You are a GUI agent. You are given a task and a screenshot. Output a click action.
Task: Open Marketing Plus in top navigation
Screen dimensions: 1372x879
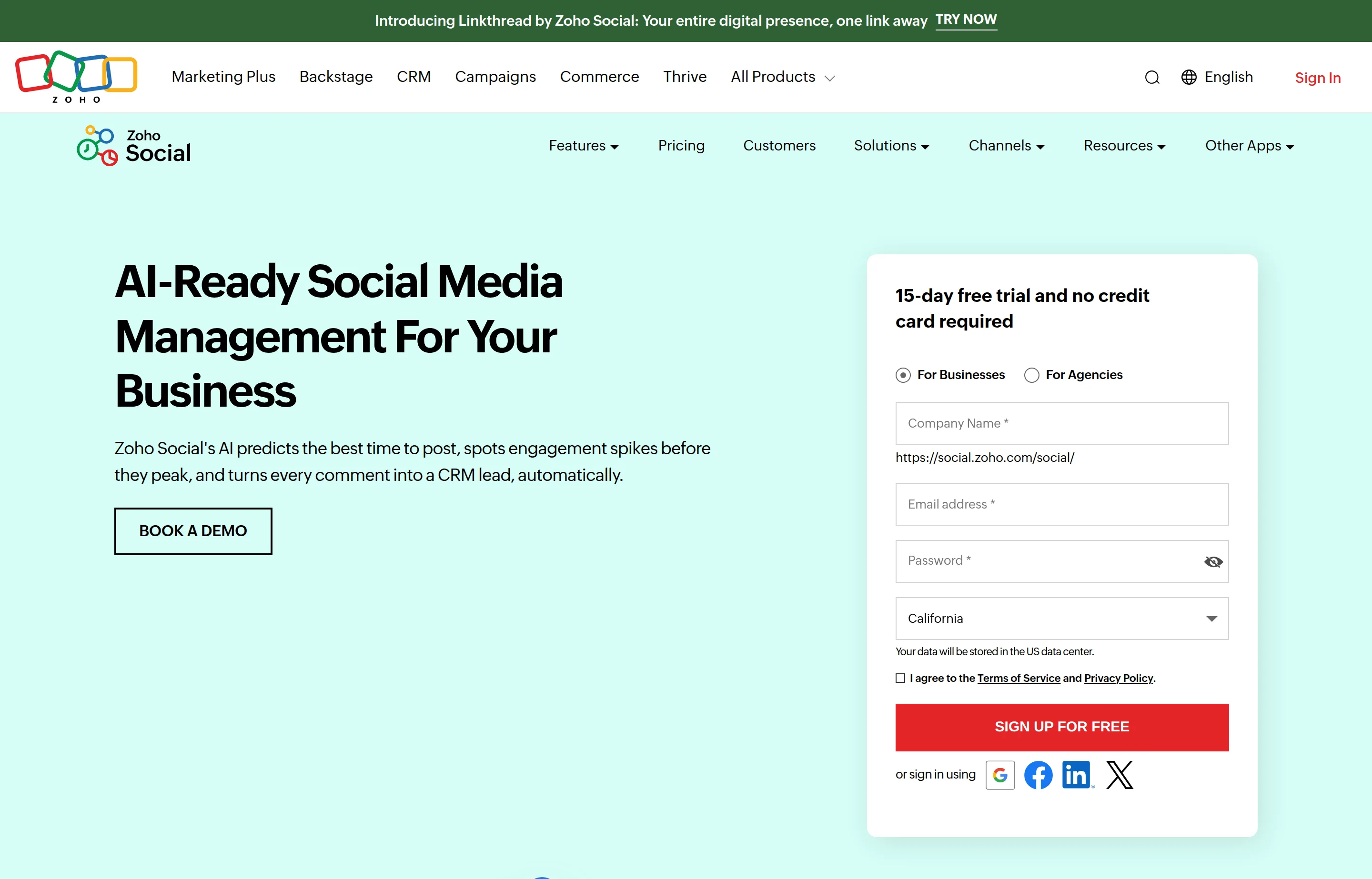pos(223,77)
